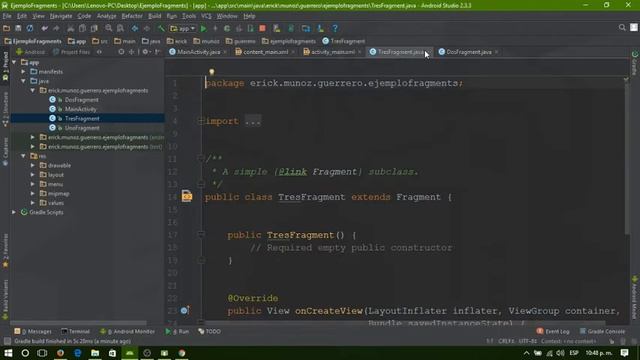Select DosFragment in project tree
640x360 pixels.
click(x=82, y=100)
